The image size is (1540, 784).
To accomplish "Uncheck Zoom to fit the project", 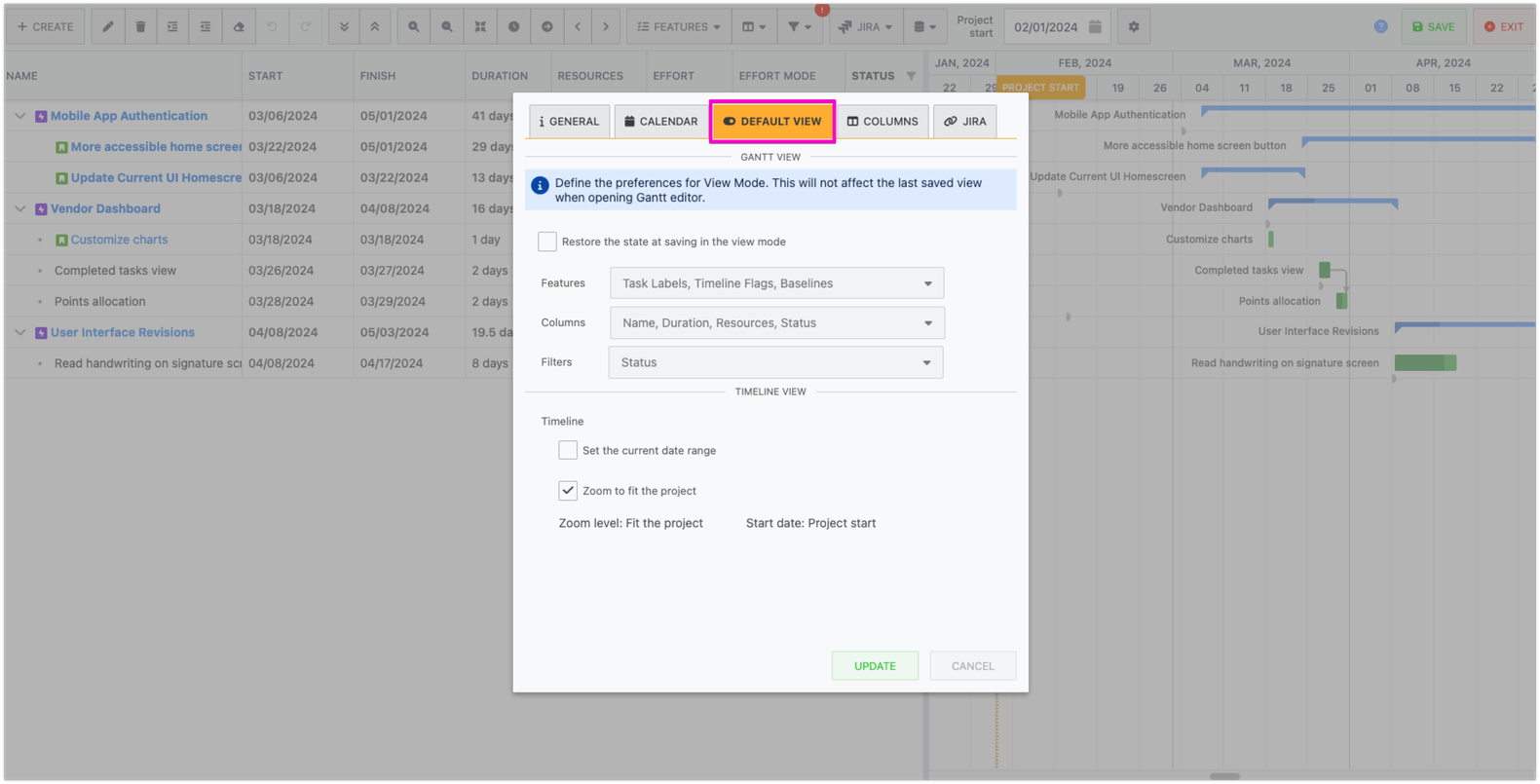I will [568, 490].
